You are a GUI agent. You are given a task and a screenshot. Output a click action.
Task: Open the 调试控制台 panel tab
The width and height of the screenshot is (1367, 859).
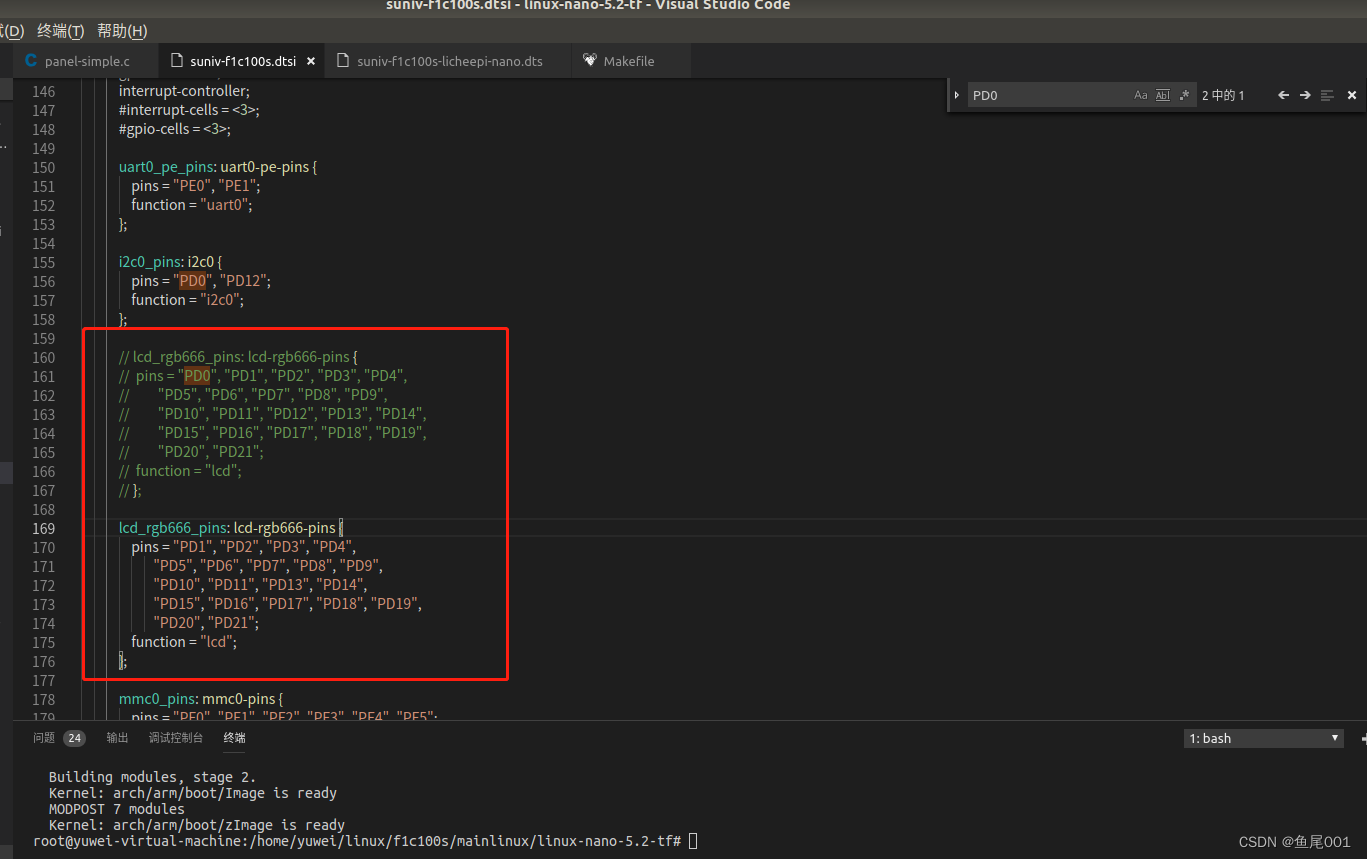point(176,738)
